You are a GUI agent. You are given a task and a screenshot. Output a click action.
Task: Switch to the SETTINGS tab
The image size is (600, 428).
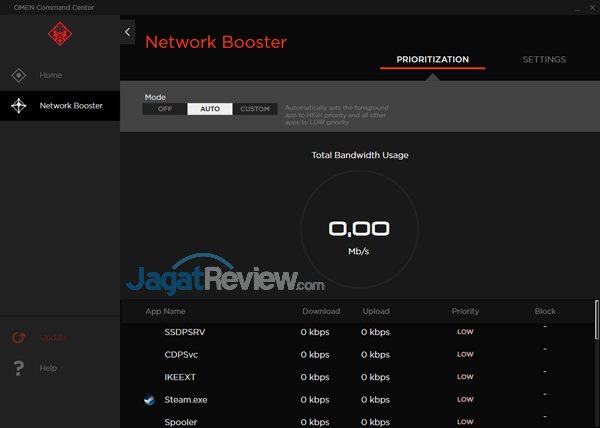click(x=544, y=60)
